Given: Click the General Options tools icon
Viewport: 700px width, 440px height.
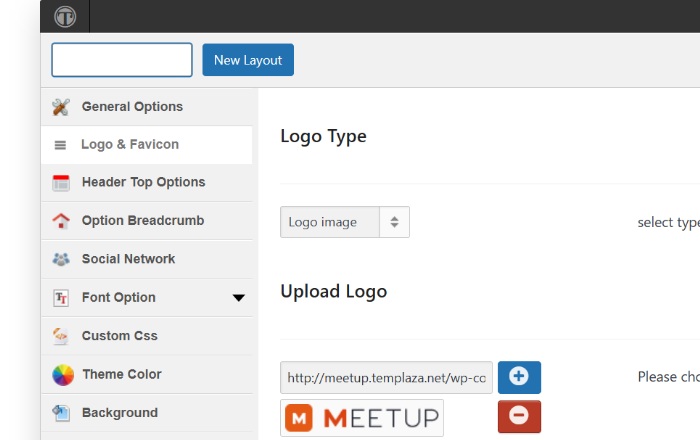Looking at the screenshot, I should click(x=61, y=107).
